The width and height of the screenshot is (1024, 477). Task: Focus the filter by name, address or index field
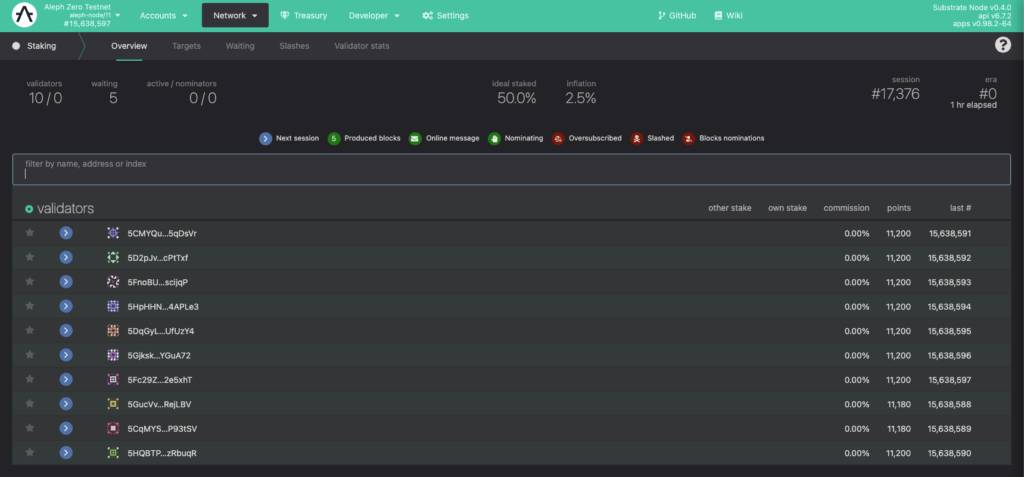click(x=511, y=169)
